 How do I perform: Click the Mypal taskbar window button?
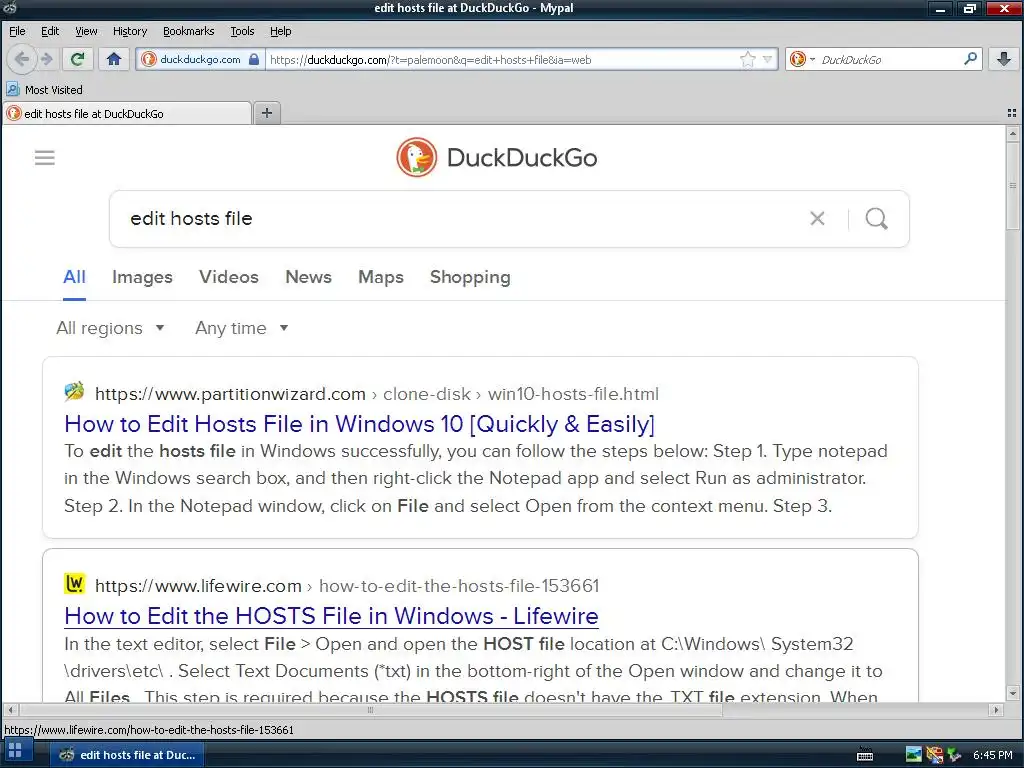128,755
